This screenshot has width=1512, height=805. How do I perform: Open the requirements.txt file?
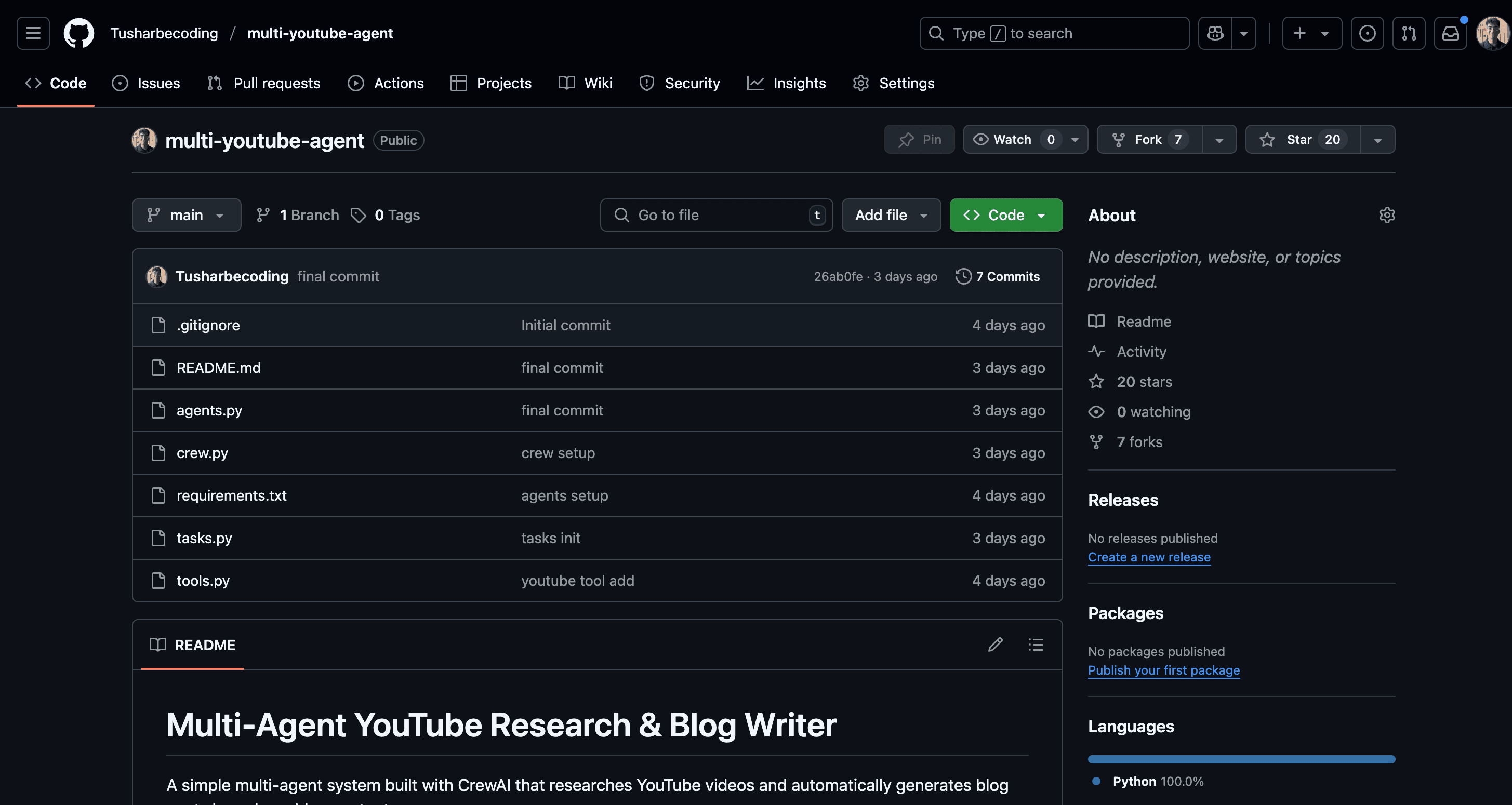click(231, 496)
